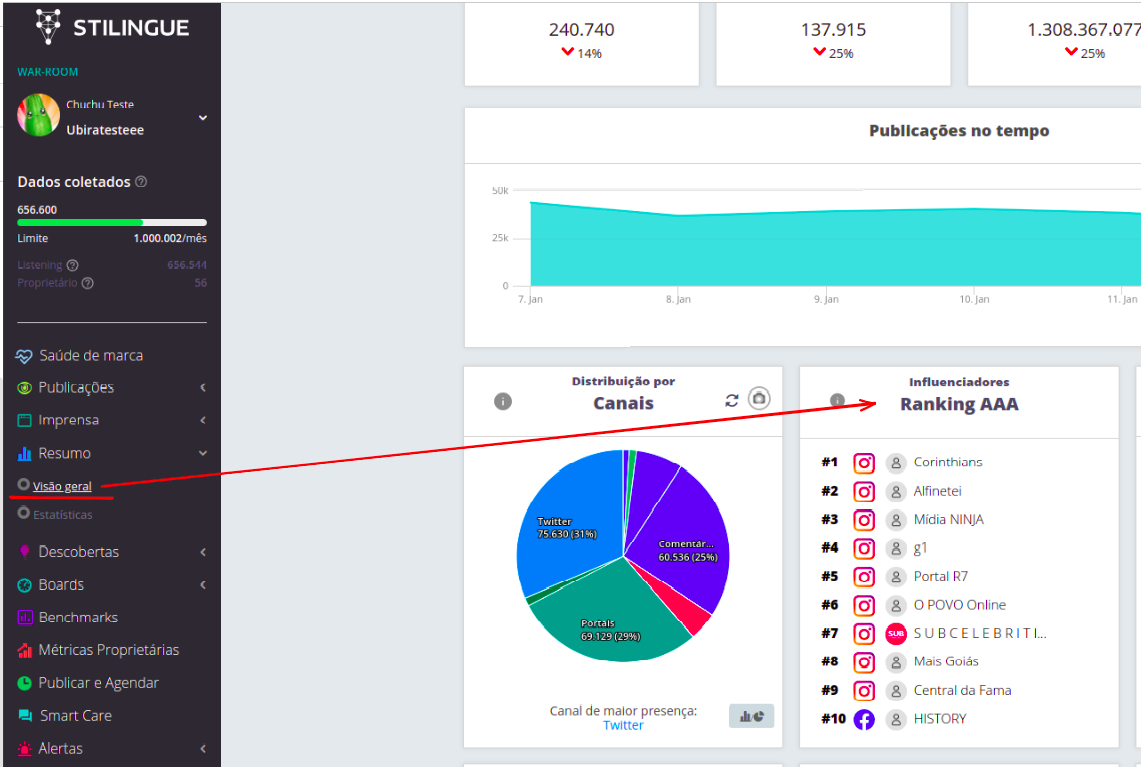Click the help icon beside Dados coletados

coord(141,182)
